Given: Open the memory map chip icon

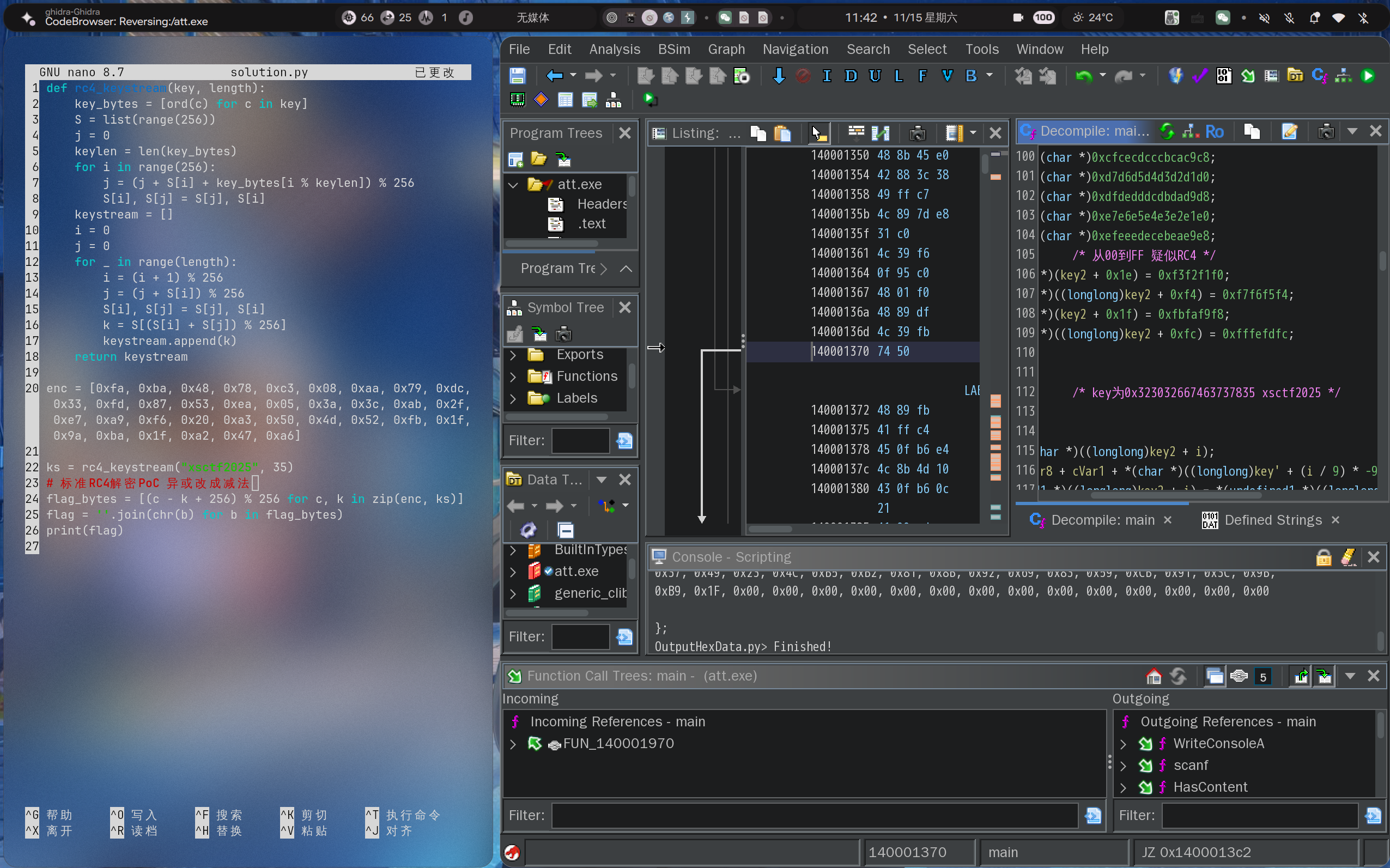Looking at the screenshot, I should [x=517, y=100].
